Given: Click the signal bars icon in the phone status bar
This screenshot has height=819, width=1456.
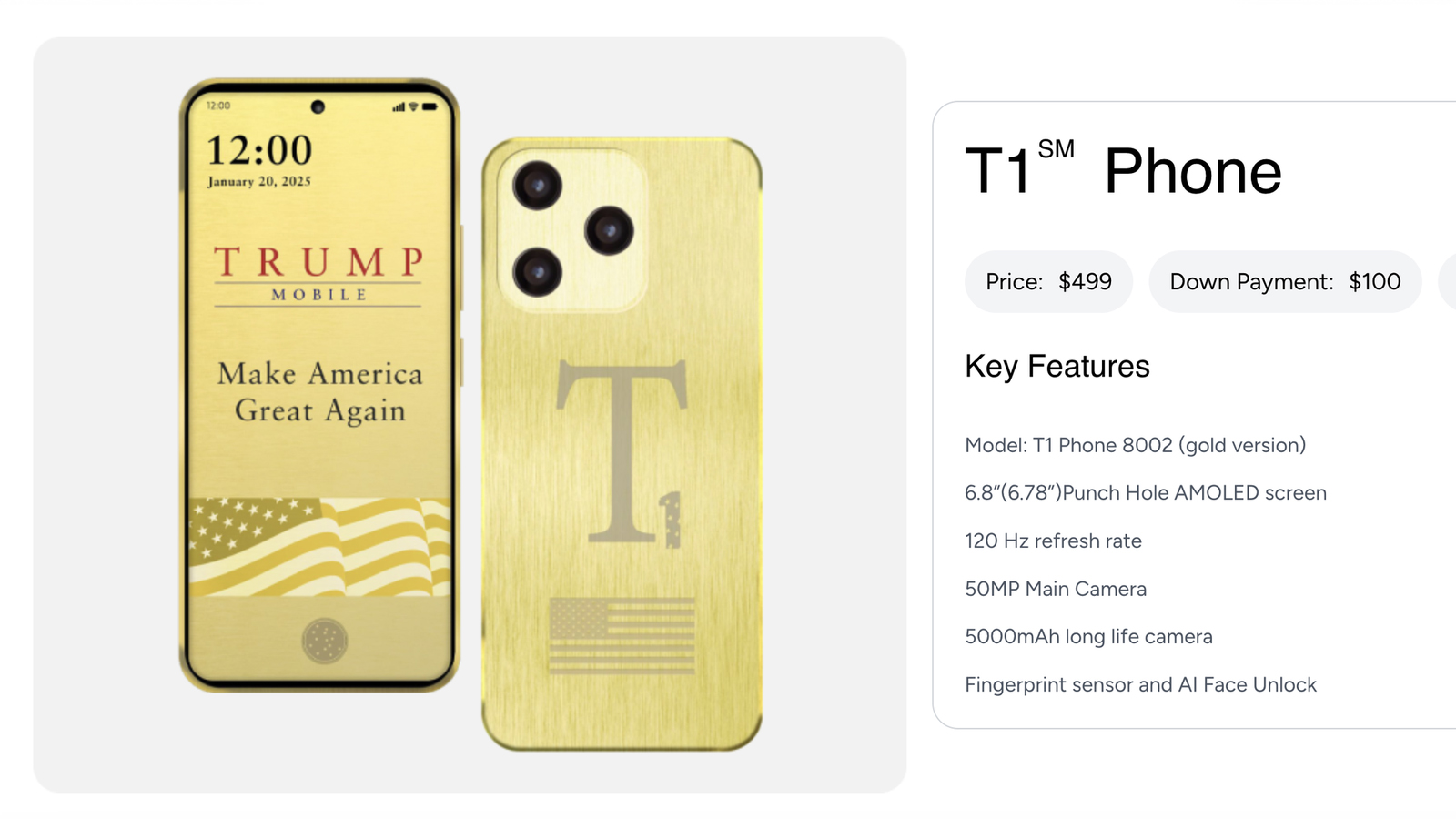Looking at the screenshot, I should coord(399,106).
